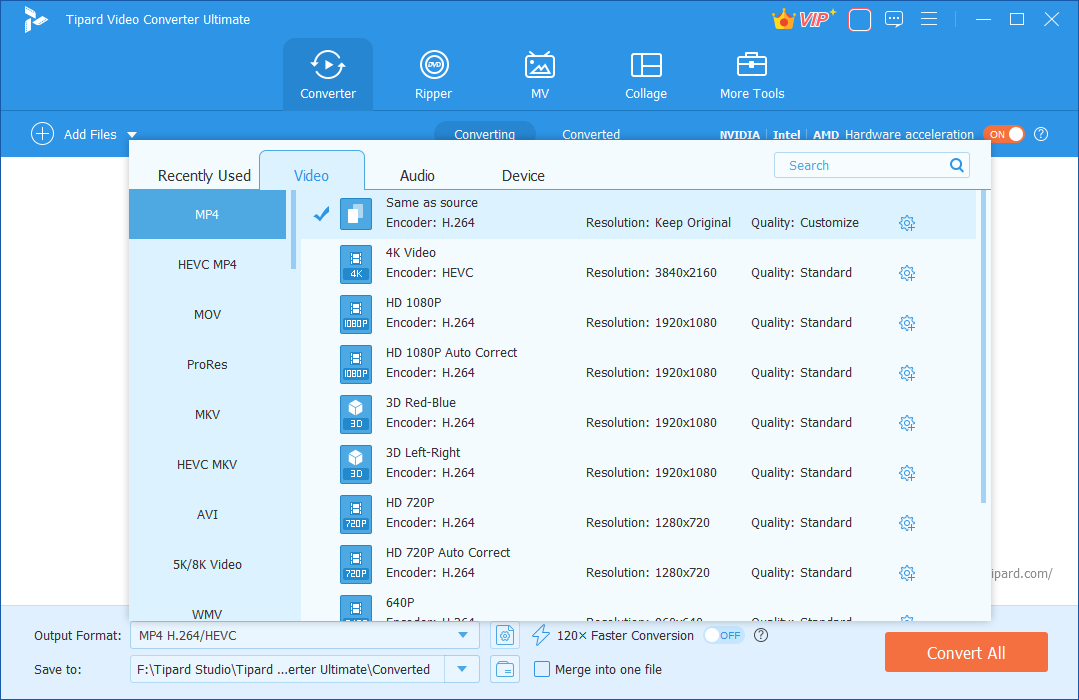This screenshot has height=700, width=1079.
Task: Open output format settings icon
Action: pos(504,635)
